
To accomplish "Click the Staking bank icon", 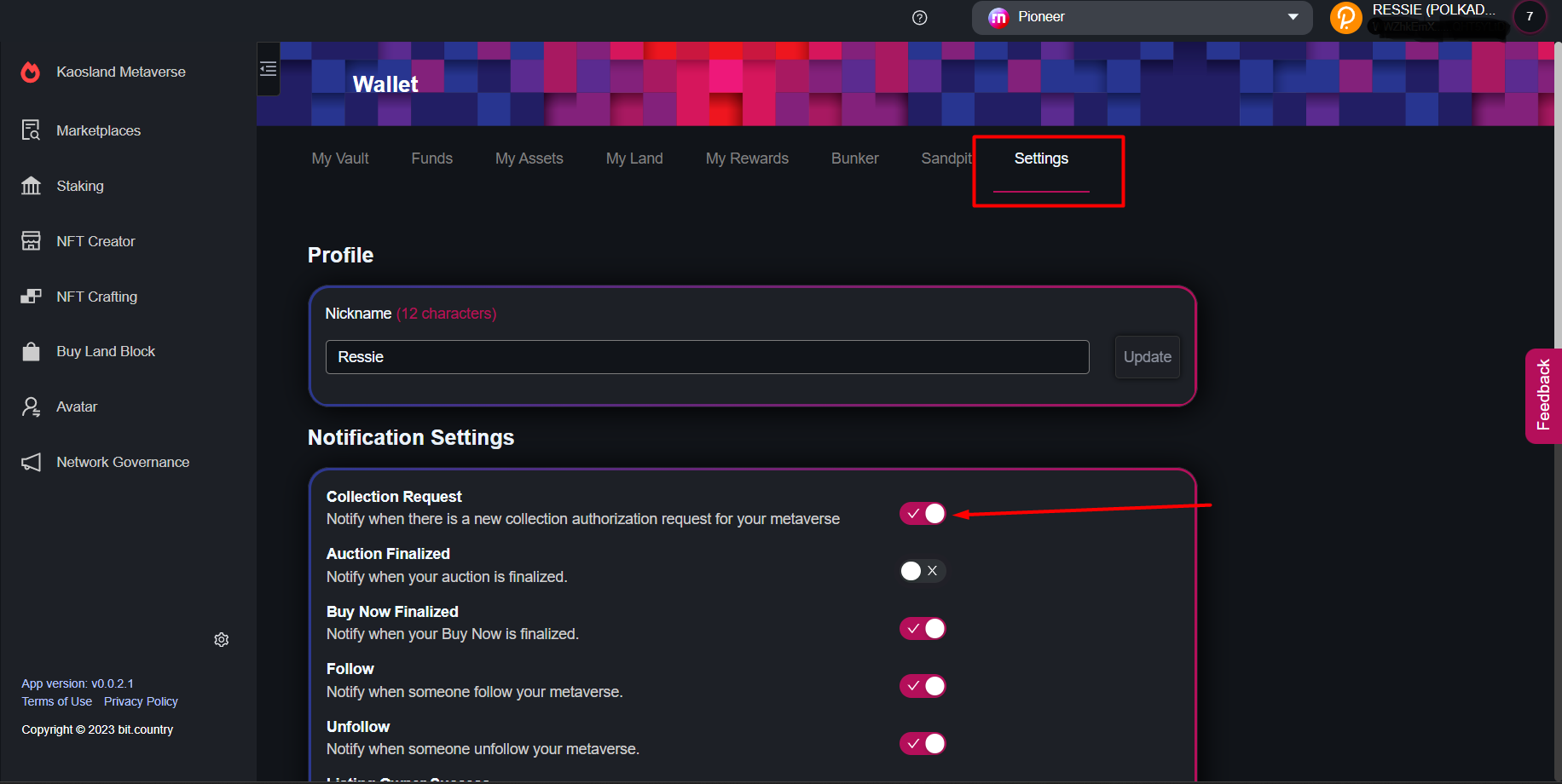I will (31, 186).
